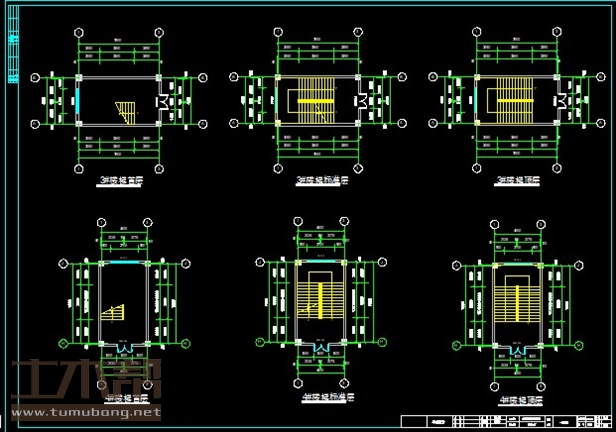Screen dimensions: 616x432
Task: Select the title text beneath top-middle plan
Action: tap(319, 183)
